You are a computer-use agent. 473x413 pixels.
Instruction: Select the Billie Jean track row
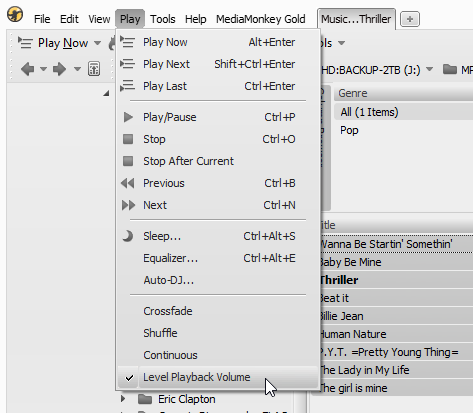[396, 316]
